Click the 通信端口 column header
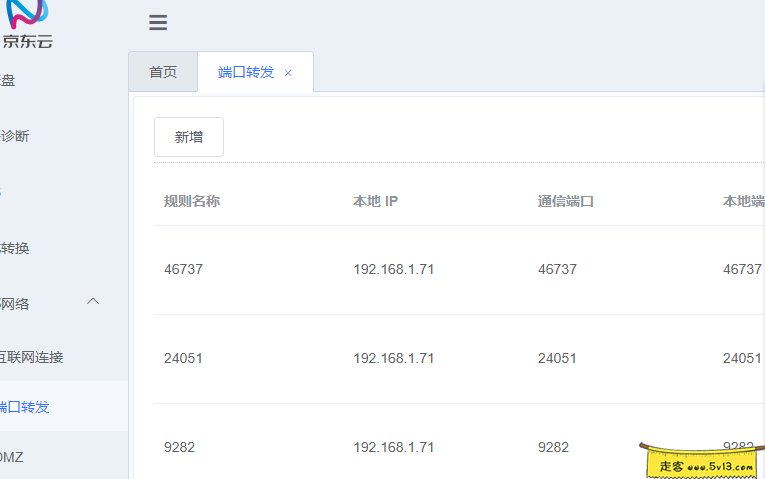This screenshot has height=479, width=765. coord(566,201)
